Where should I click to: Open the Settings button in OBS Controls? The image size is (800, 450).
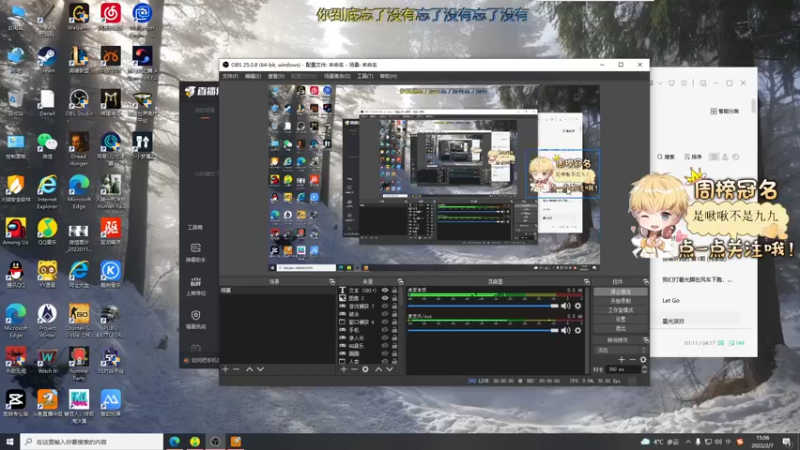pyautogui.click(x=620, y=319)
